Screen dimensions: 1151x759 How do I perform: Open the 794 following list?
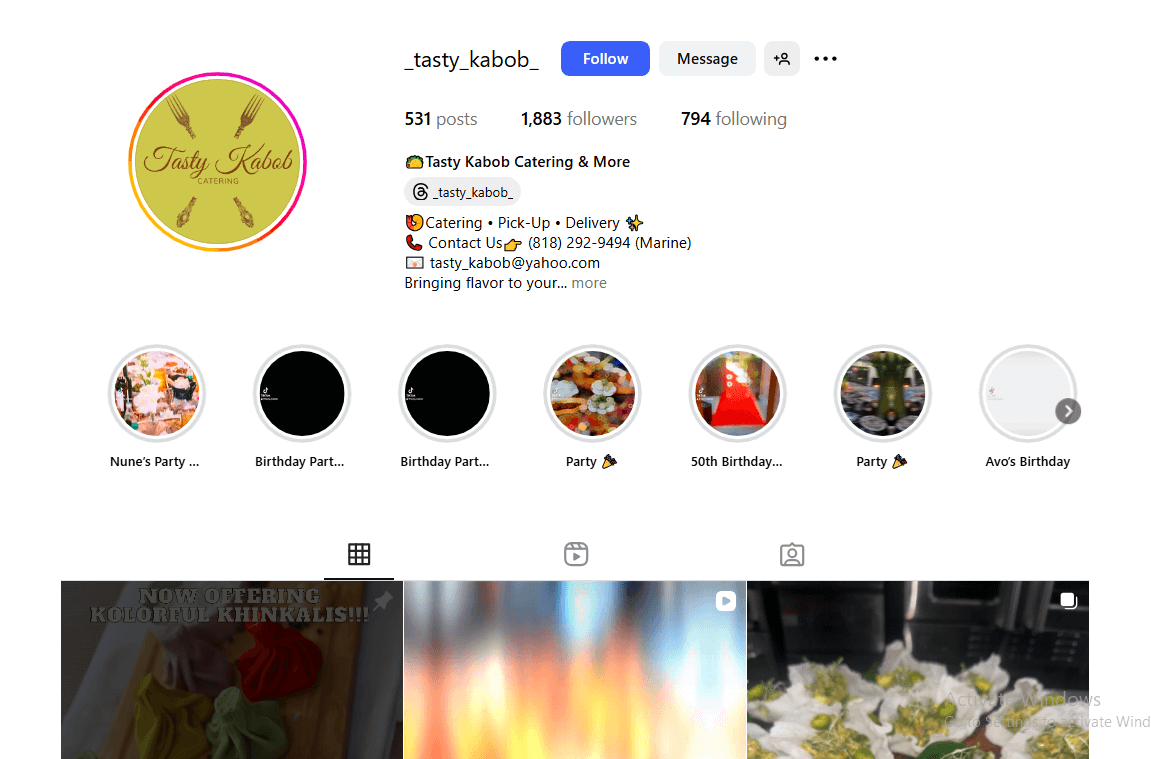click(x=733, y=119)
